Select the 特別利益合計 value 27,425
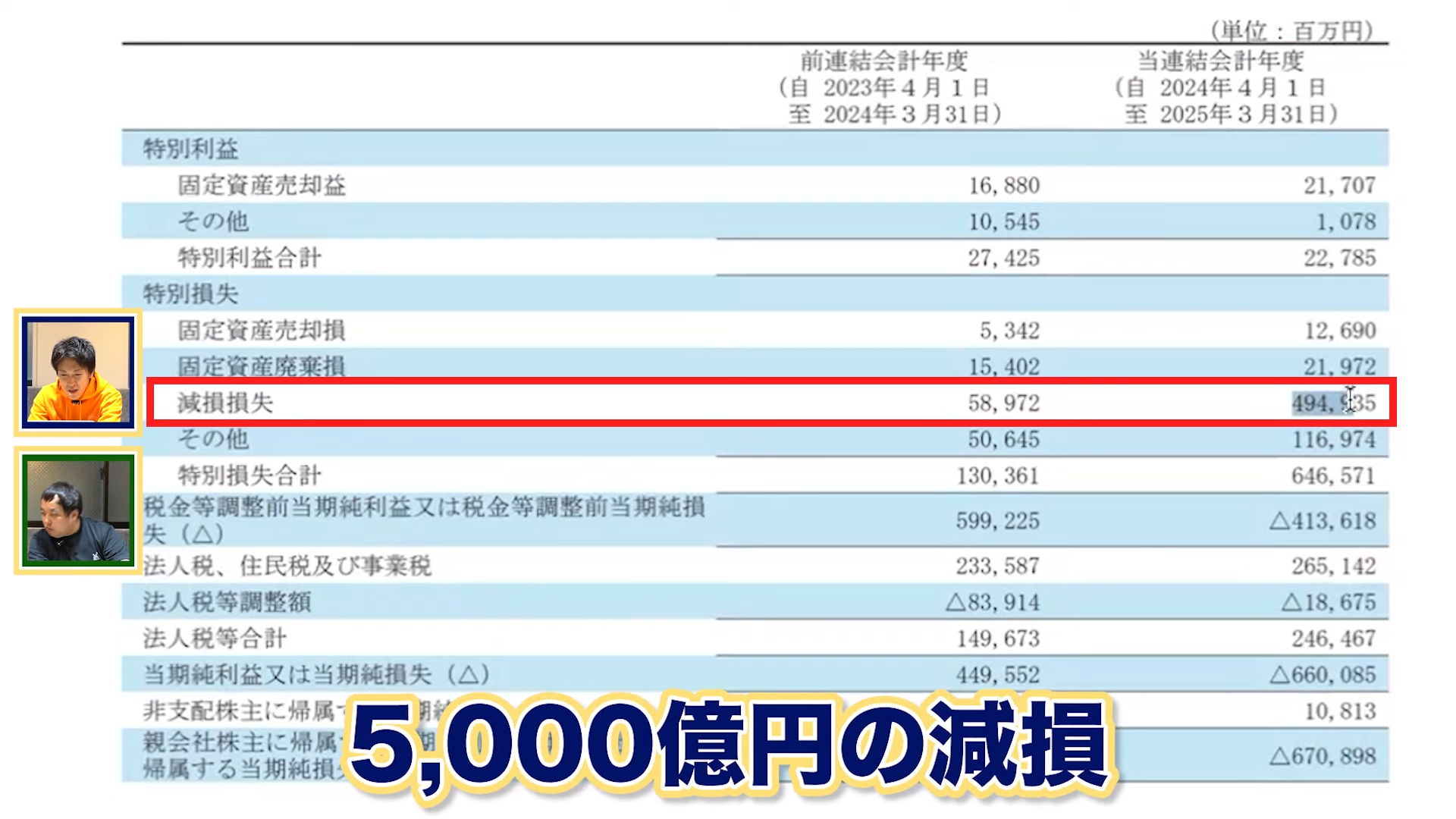 pos(1001,258)
